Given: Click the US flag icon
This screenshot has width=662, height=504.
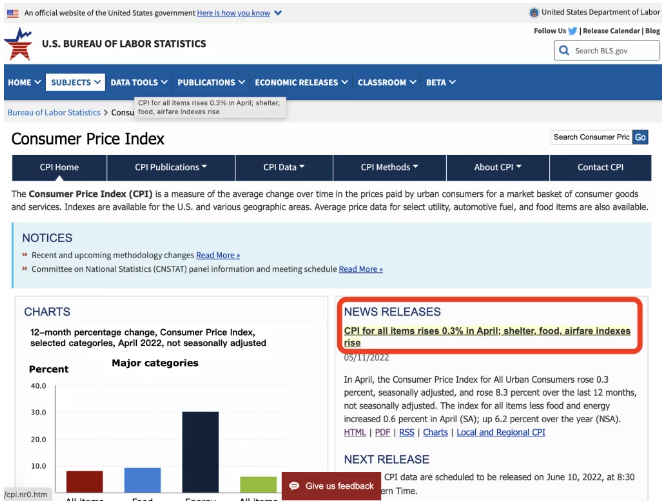Looking at the screenshot, I should pos(13,14).
